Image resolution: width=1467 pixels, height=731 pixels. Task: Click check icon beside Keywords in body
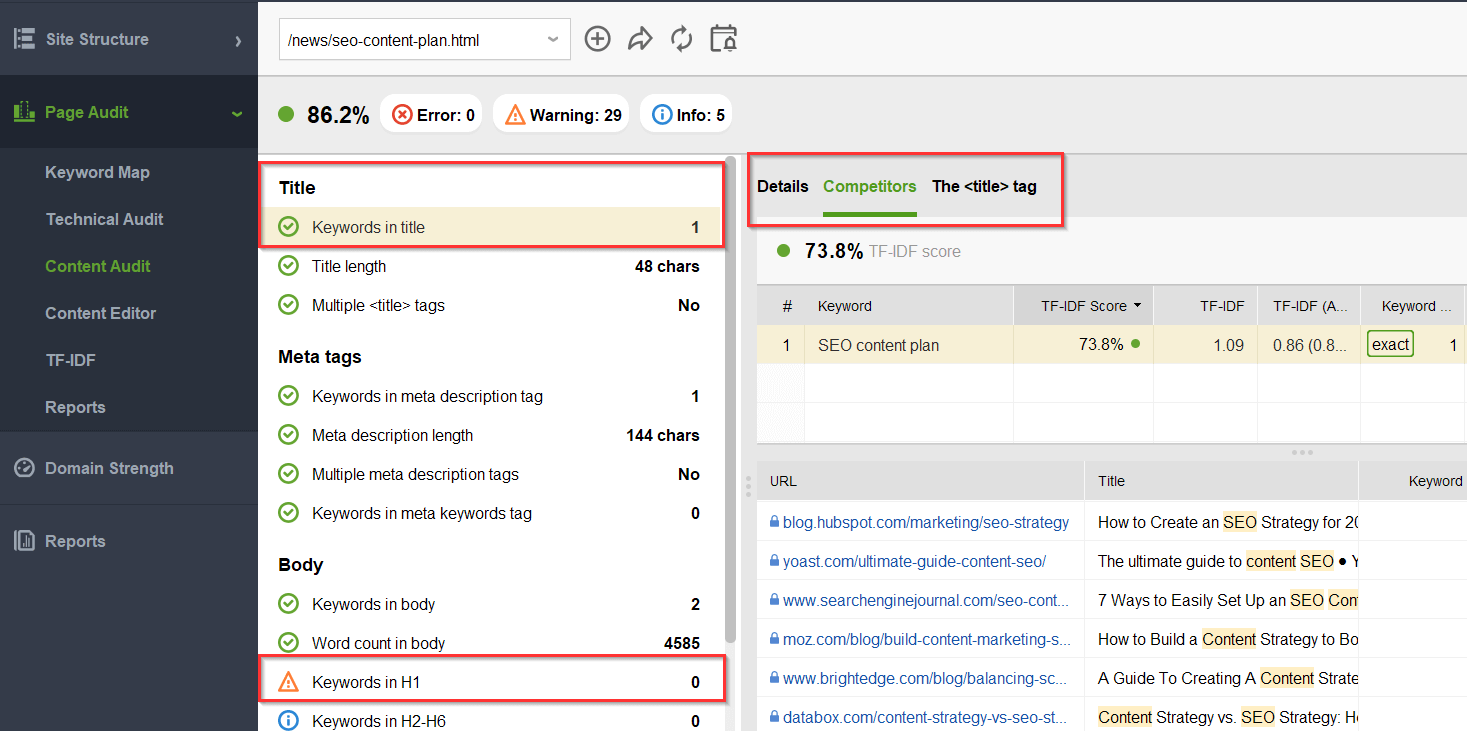(288, 604)
